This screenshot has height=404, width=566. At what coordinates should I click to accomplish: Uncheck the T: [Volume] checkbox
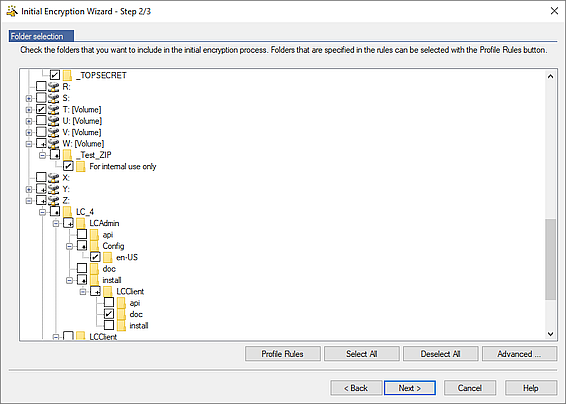[x=41, y=109]
